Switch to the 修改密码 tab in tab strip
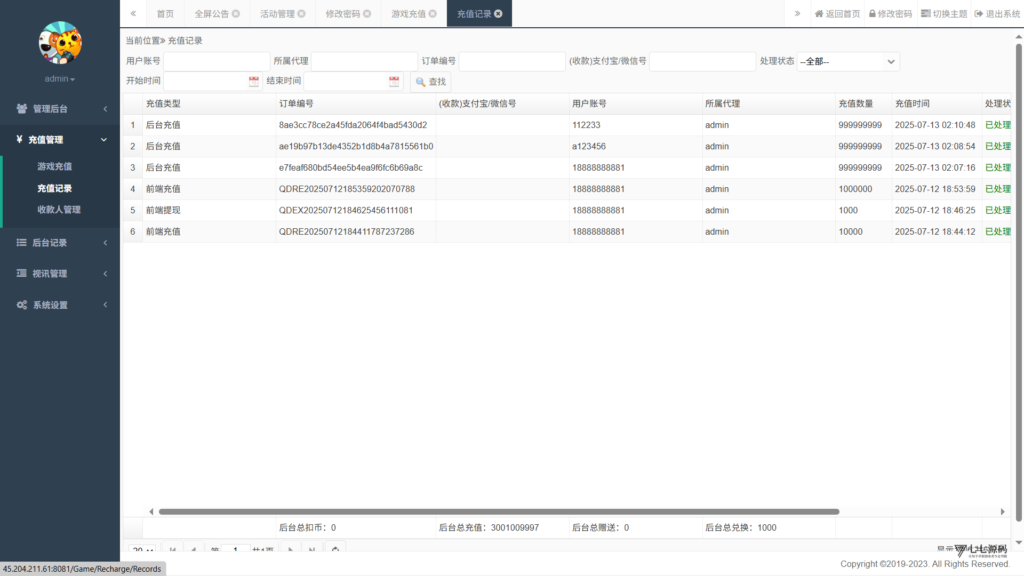This screenshot has width=1024, height=576. (x=343, y=14)
